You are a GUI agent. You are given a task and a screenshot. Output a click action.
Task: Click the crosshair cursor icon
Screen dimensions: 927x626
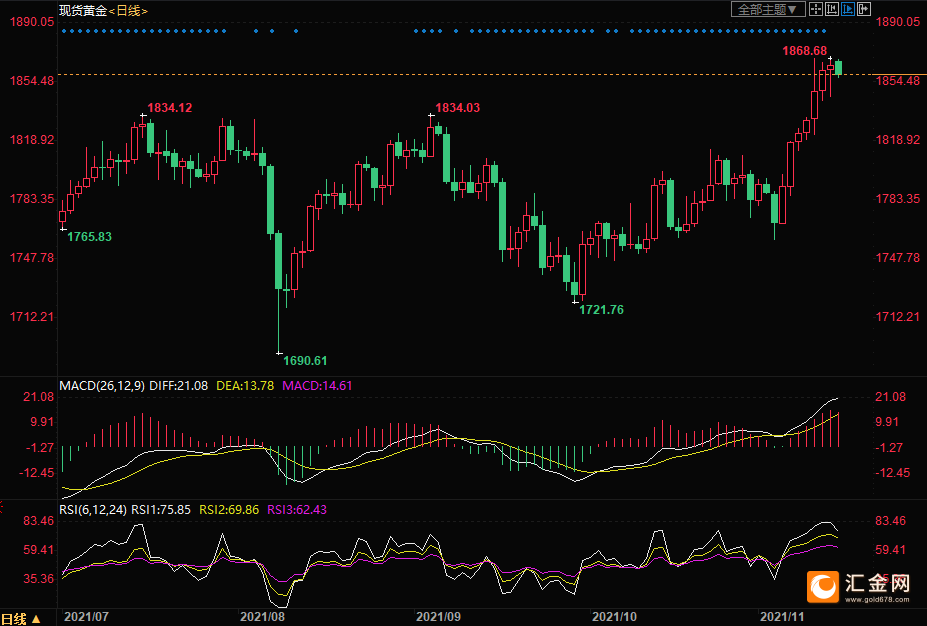pos(814,9)
